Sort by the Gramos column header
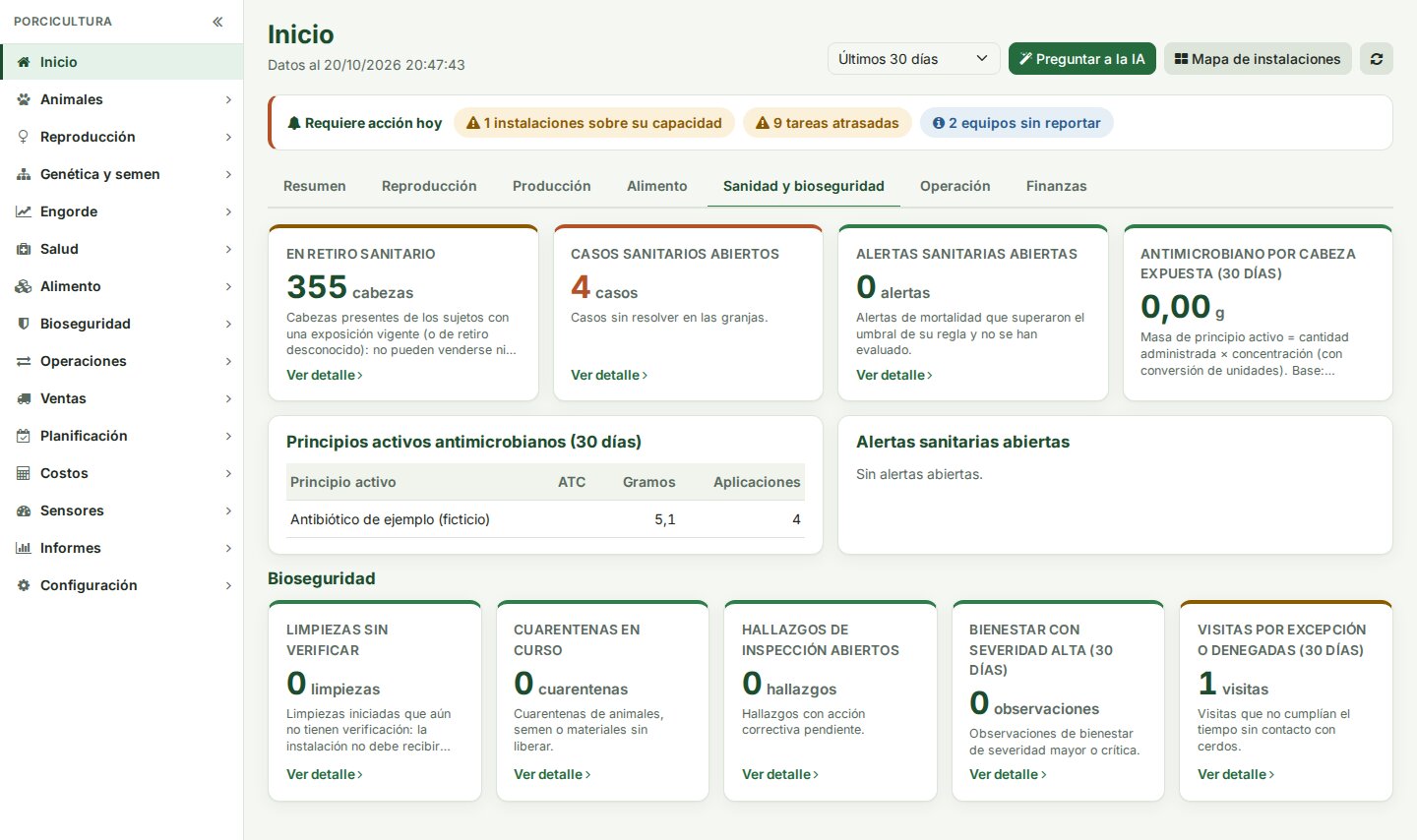1417x840 pixels. pyautogui.click(x=649, y=482)
